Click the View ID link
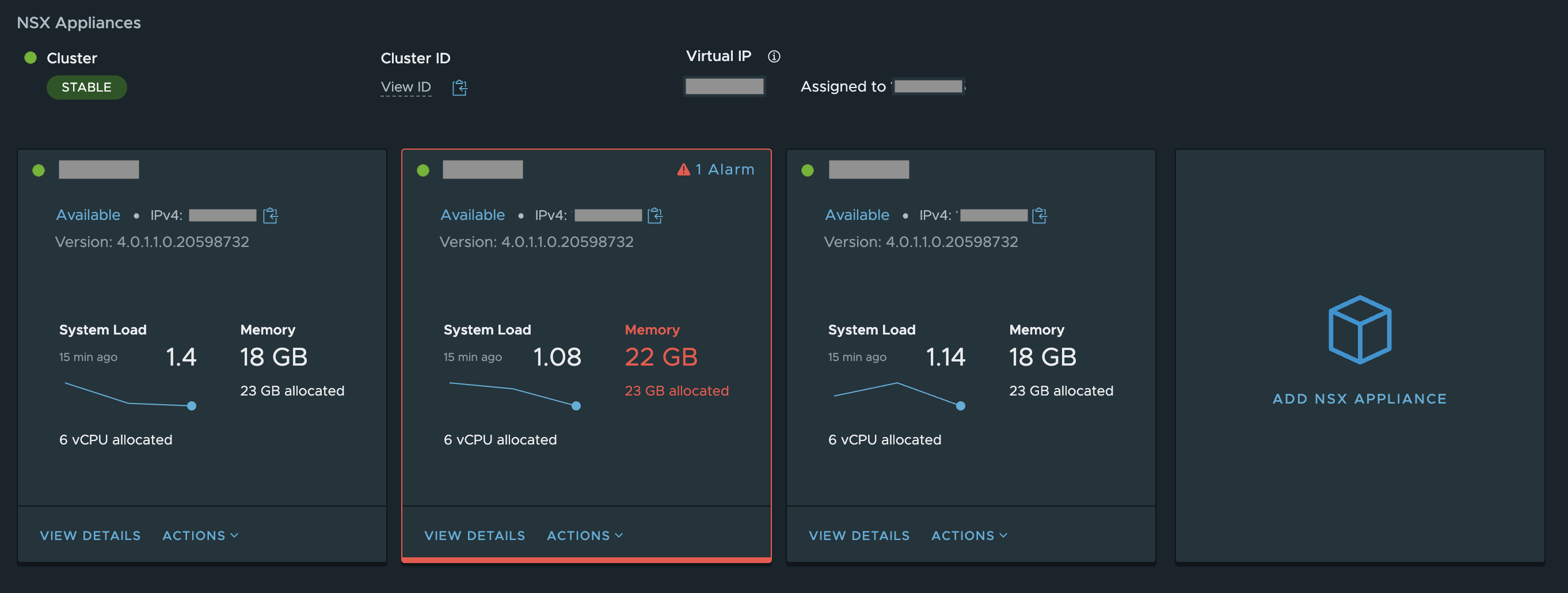The image size is (1568, 593). [405, 87]
